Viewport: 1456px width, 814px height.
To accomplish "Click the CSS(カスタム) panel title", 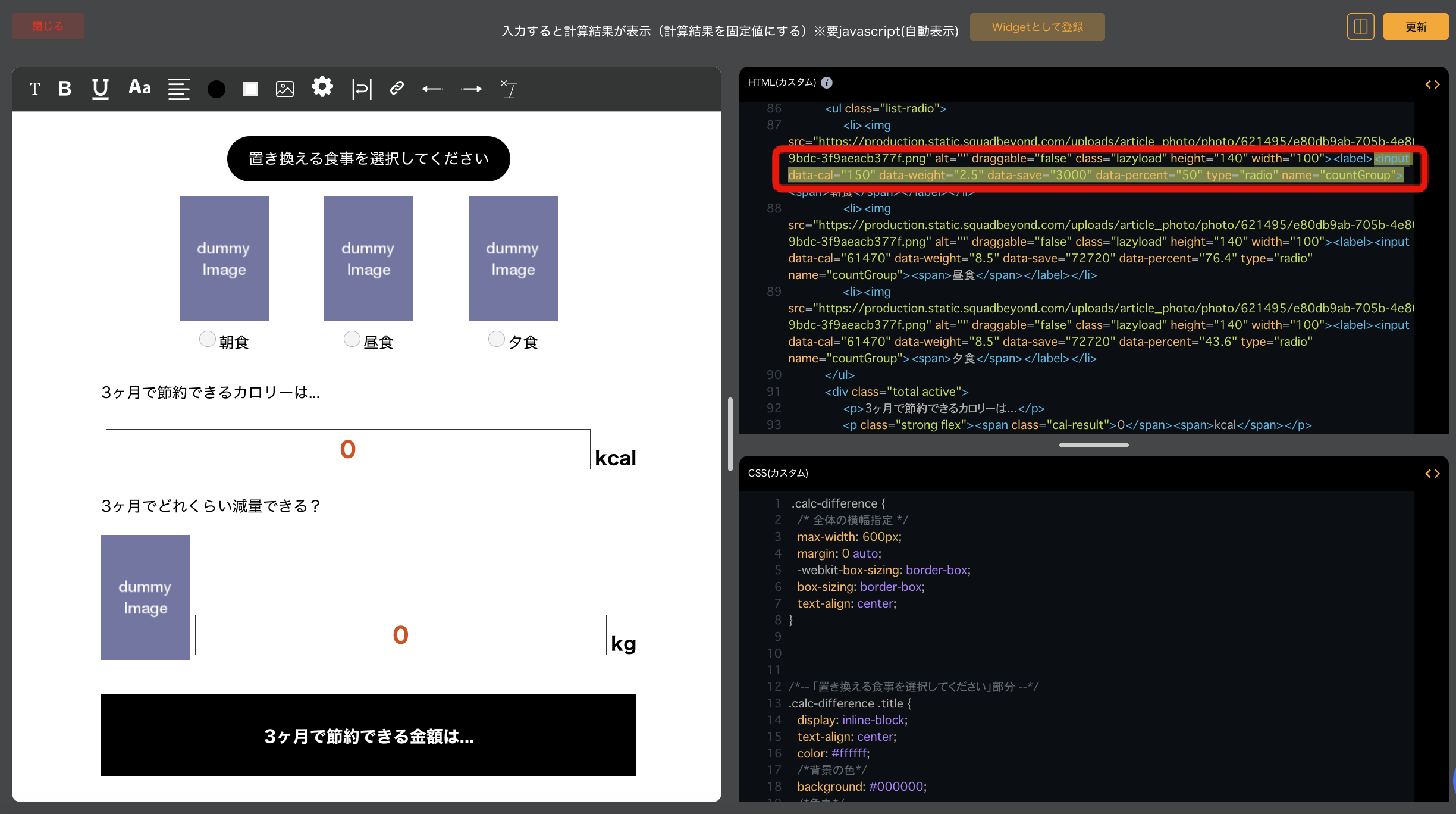I will tap(778, 473).
